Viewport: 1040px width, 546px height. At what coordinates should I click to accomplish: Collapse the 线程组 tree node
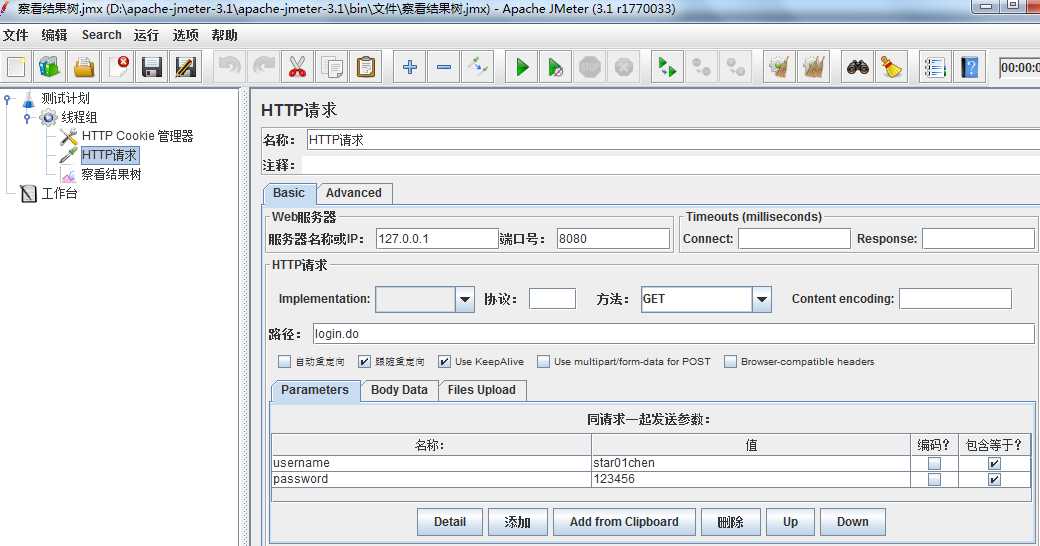click(27, 119)
